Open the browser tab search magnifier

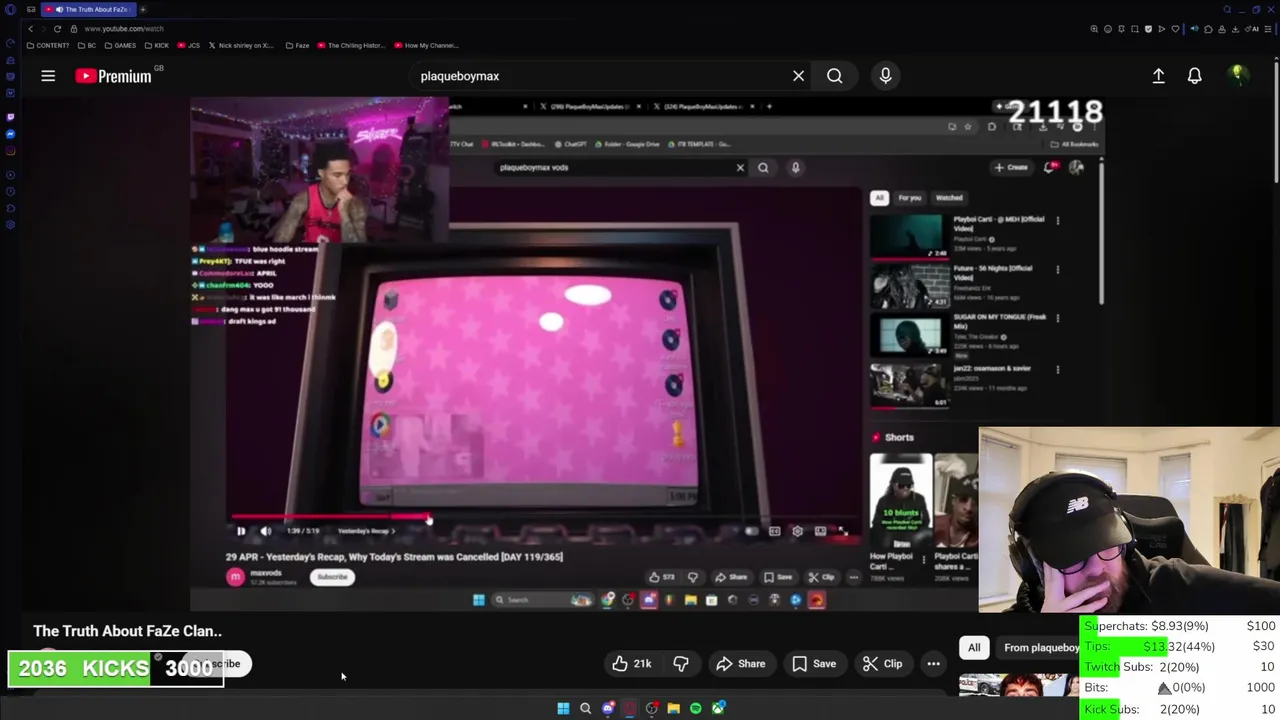1227,9
